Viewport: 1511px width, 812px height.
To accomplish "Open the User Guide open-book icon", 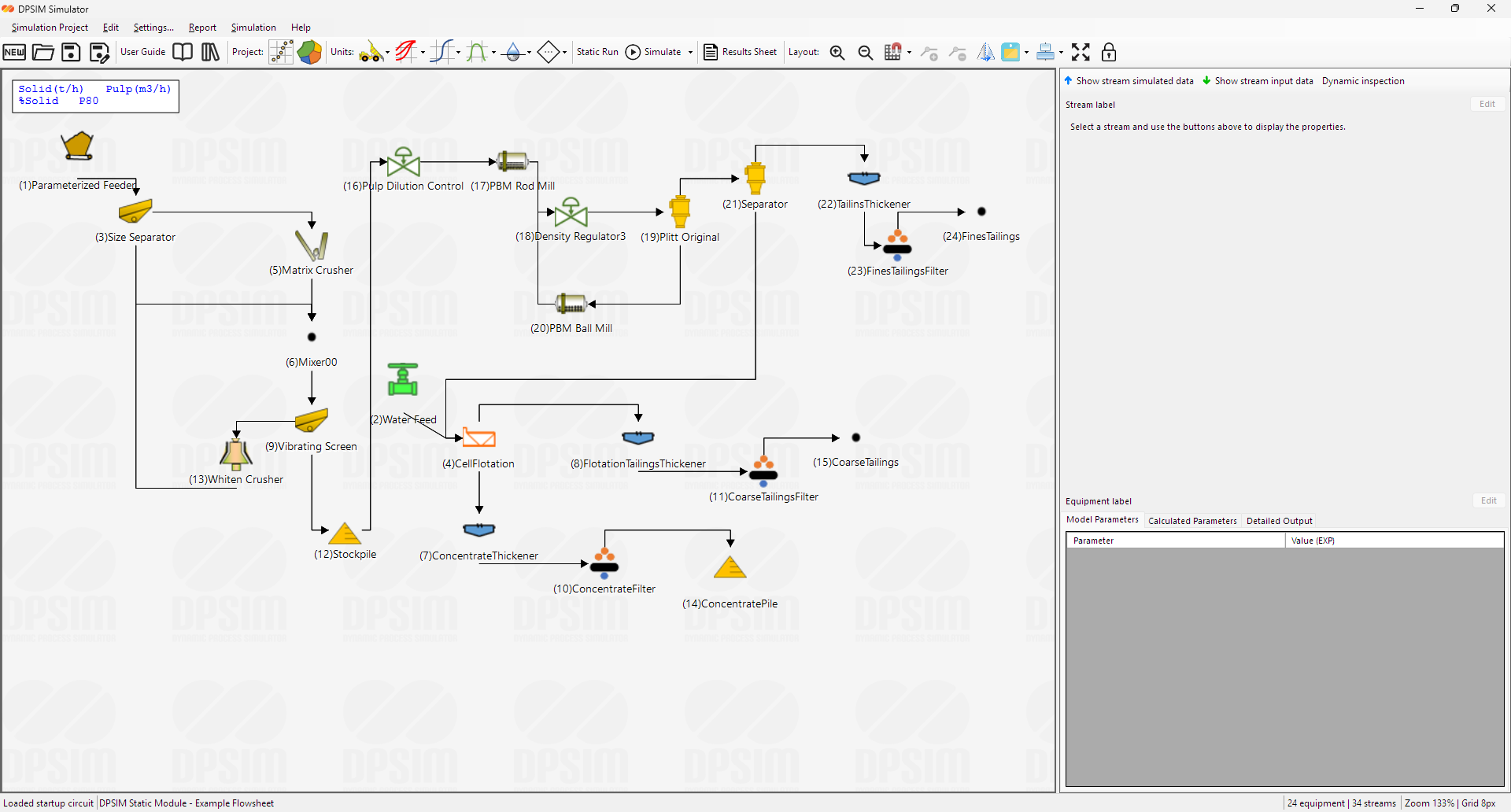I will 183,53.
